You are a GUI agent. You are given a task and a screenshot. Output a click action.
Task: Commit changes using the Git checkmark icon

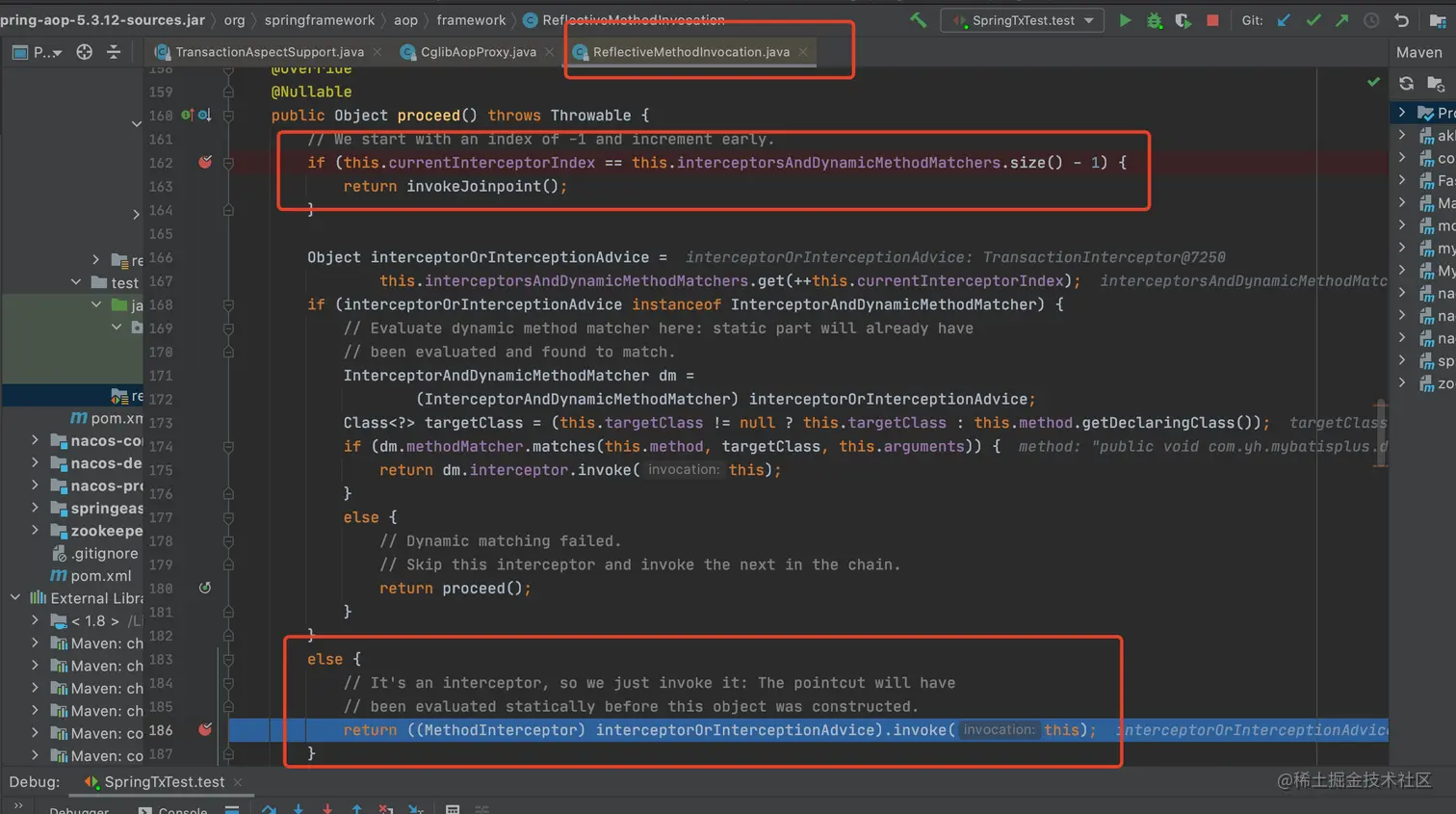[x=1313, y=20]
